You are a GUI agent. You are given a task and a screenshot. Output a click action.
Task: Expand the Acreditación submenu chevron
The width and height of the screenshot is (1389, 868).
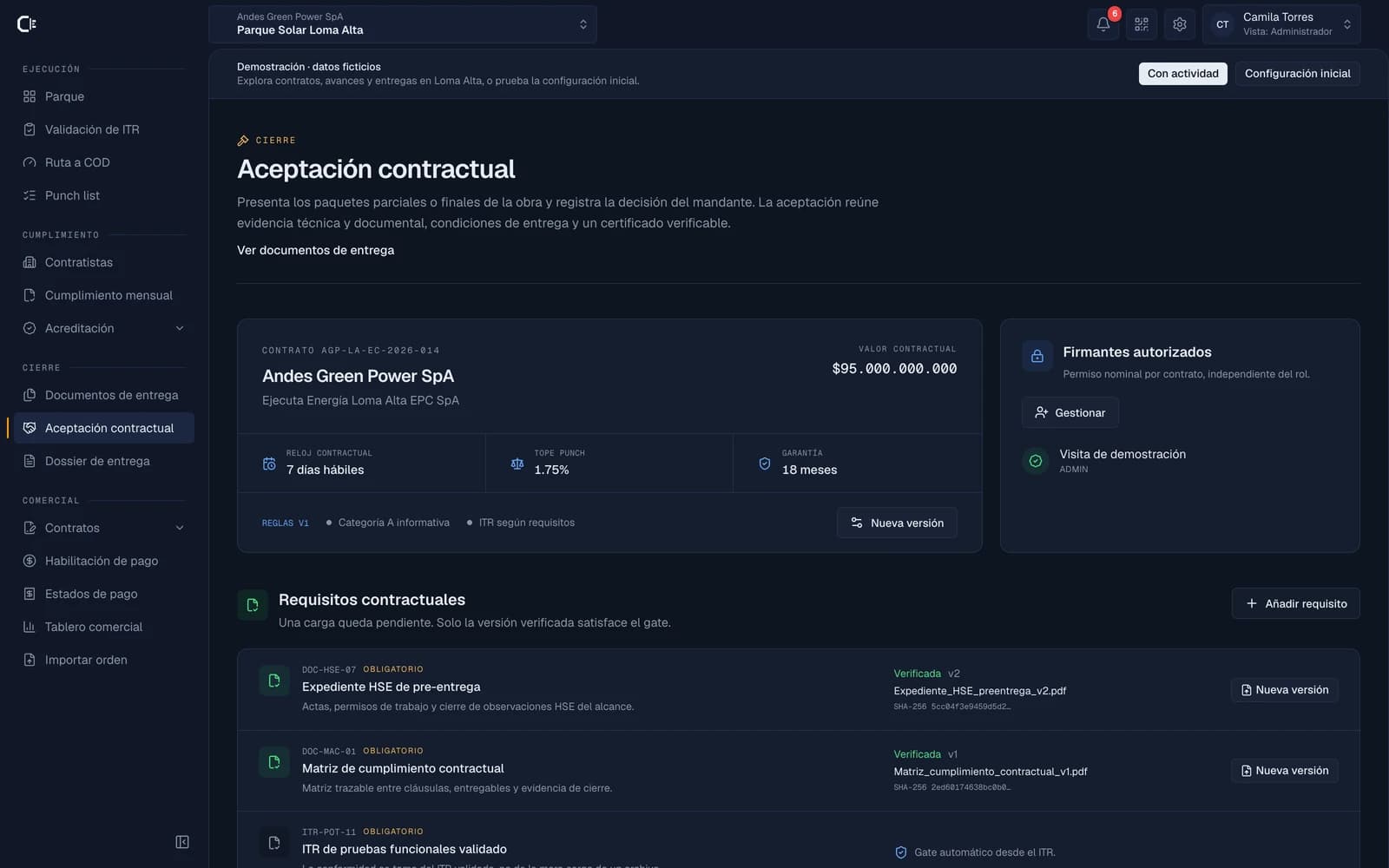click(180, 328)
